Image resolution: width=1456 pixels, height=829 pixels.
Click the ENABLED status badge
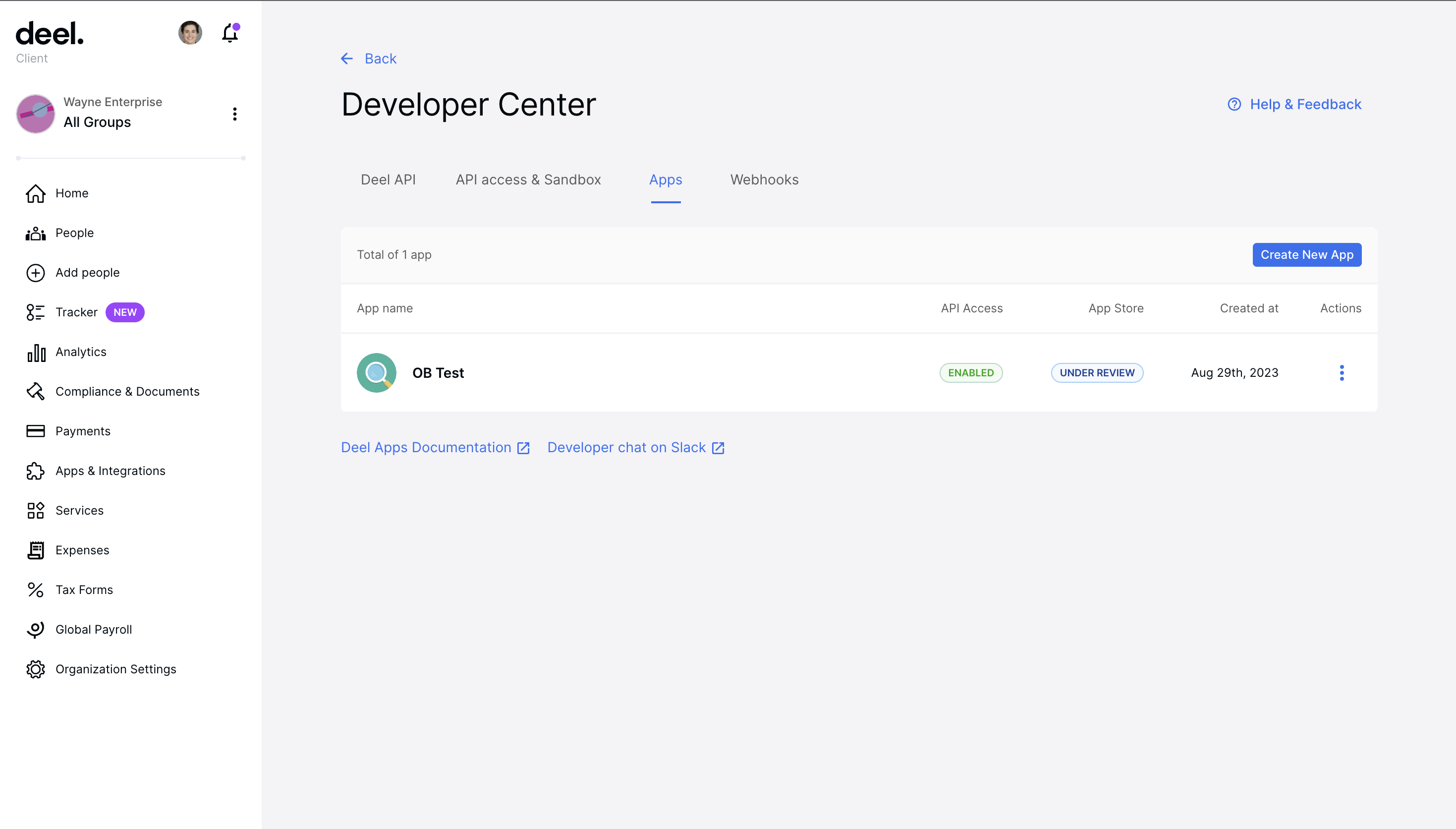(971, 373)
